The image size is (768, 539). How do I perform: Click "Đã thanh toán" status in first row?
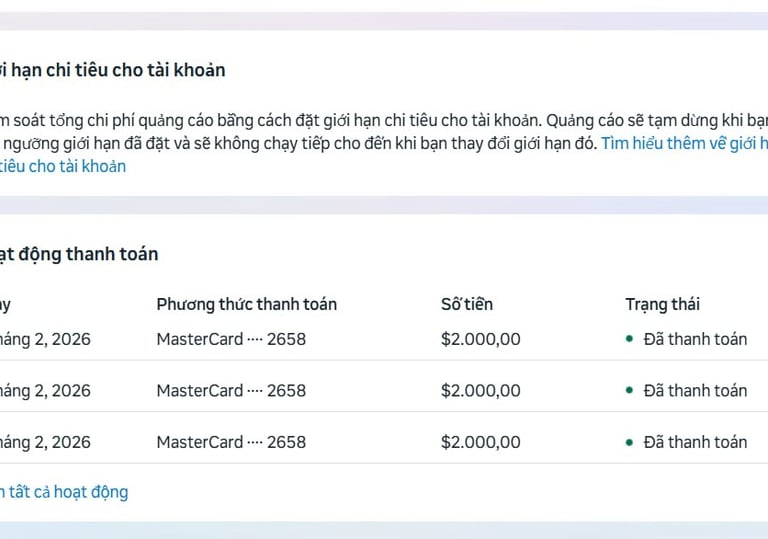point(695,339)
